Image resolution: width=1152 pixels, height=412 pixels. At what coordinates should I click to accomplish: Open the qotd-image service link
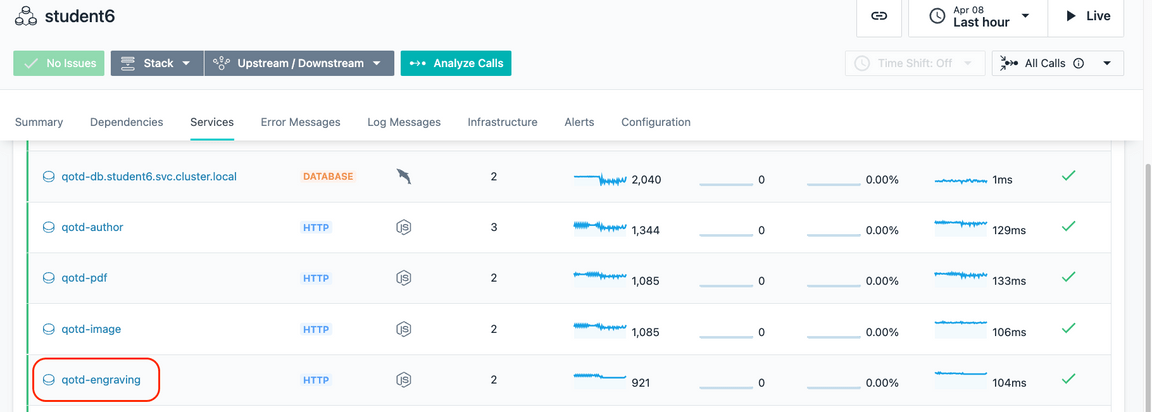(91, 329)
